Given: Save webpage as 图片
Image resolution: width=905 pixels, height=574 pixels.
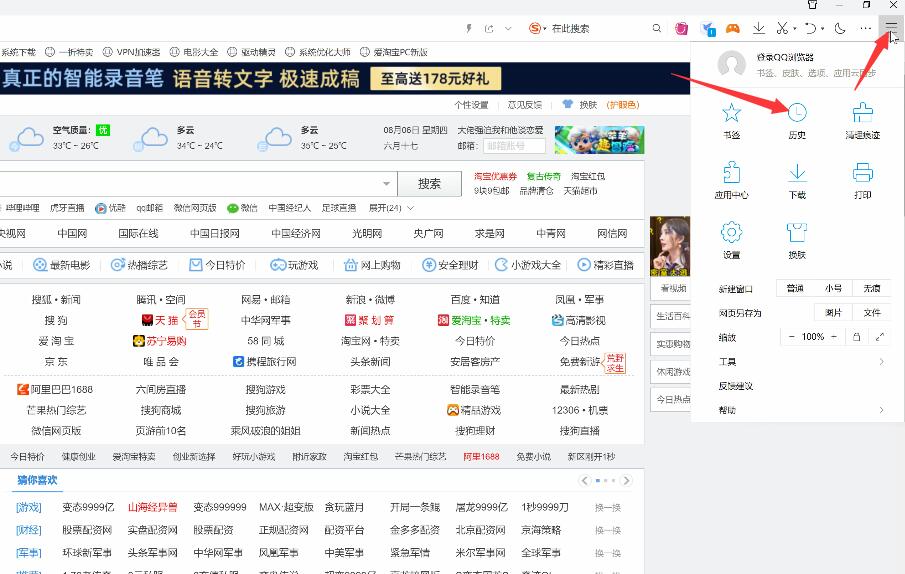Looking at the screenshot, I should (x=833, y=313).
